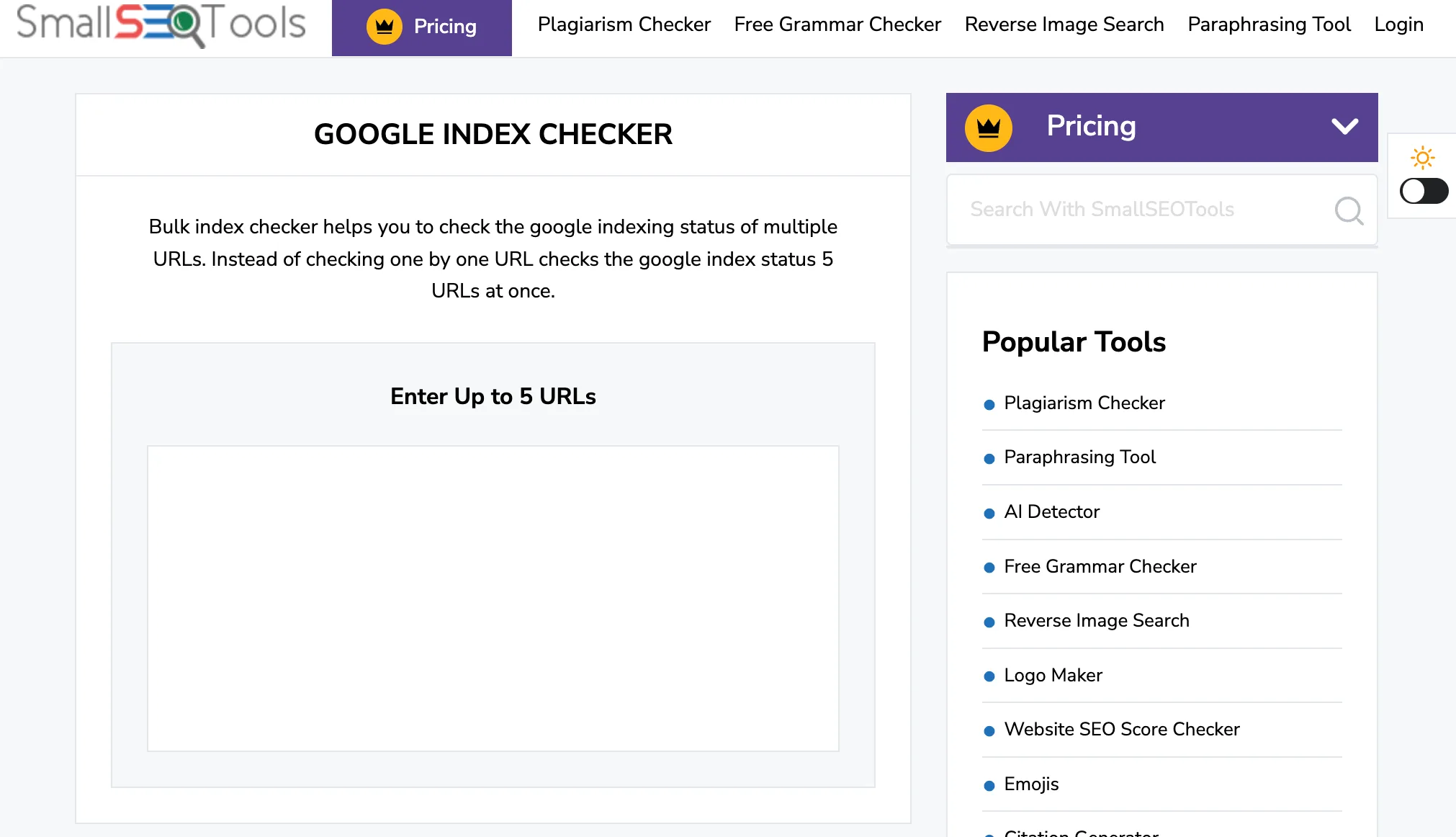Open the Login page
Viewport: 1456px width, 837px height.
click(x=1398, y=24)
